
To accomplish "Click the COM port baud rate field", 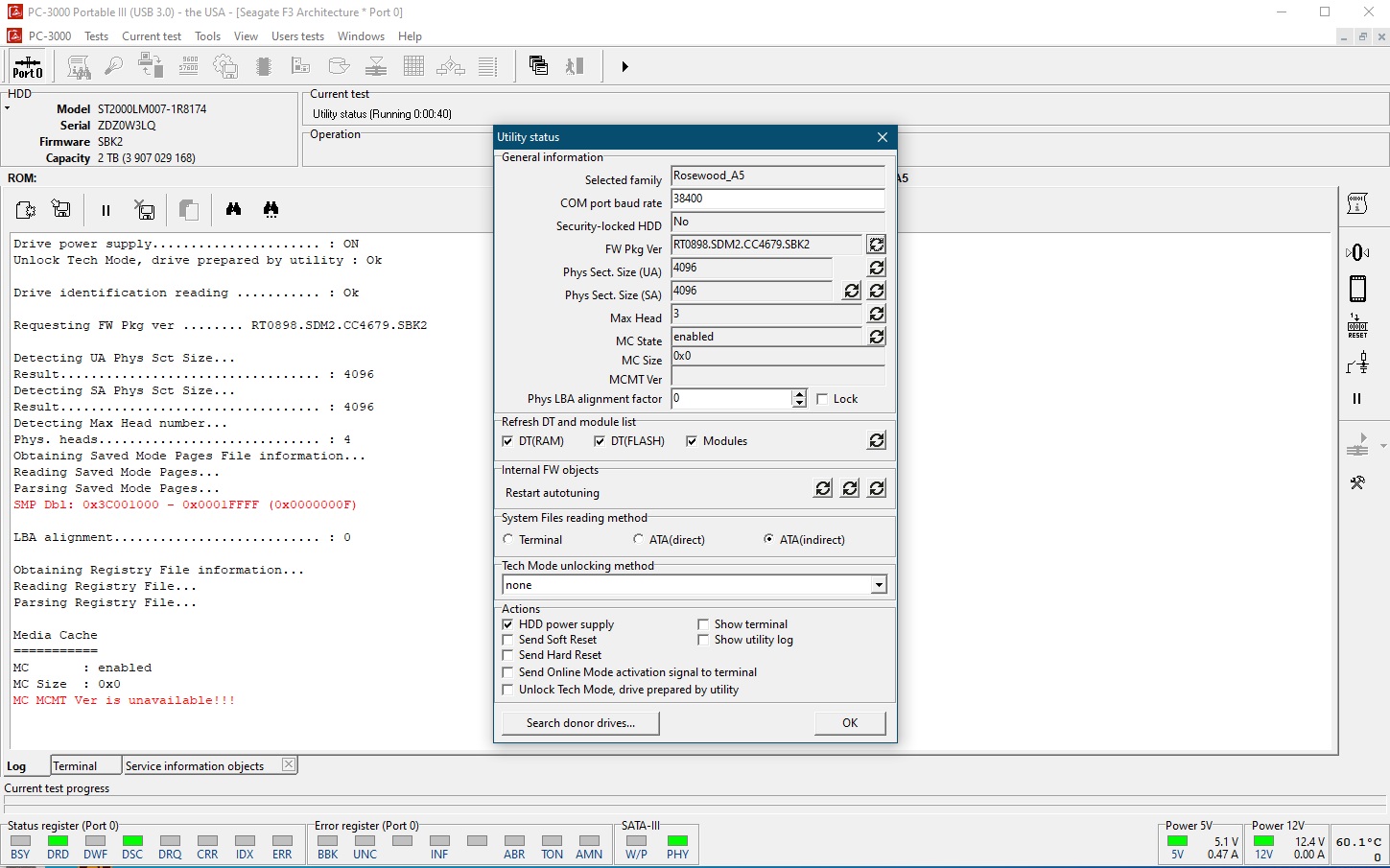I will tap(777, 199).
